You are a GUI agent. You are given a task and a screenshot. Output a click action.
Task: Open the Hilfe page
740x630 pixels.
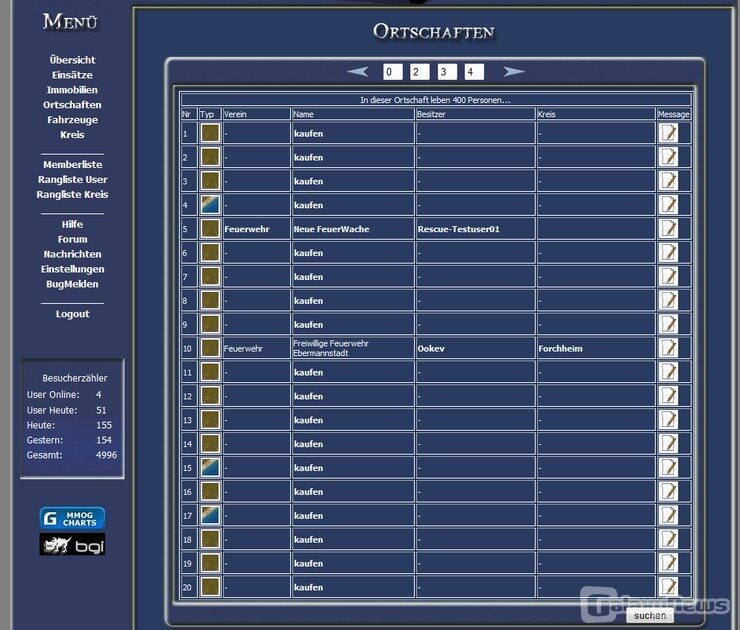(x=72, y=224)
